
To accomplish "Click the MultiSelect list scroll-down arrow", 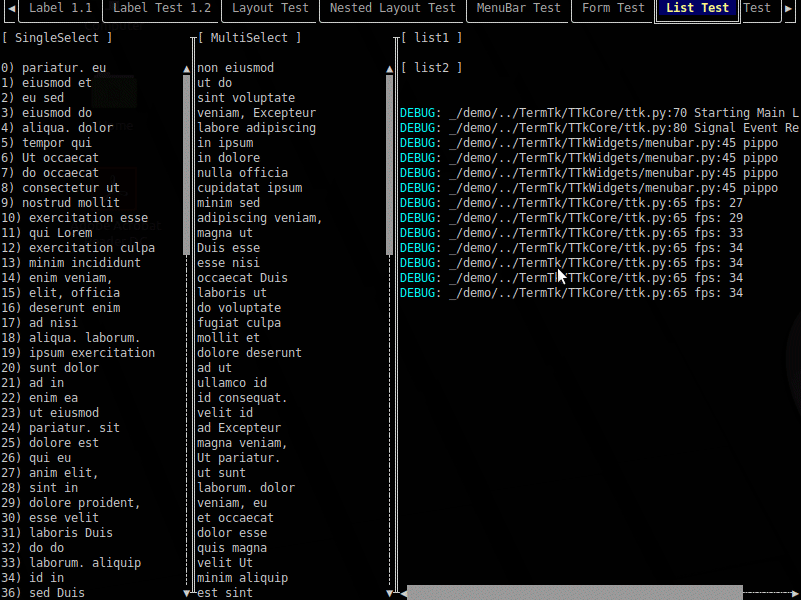I will (x=390, y=593).
